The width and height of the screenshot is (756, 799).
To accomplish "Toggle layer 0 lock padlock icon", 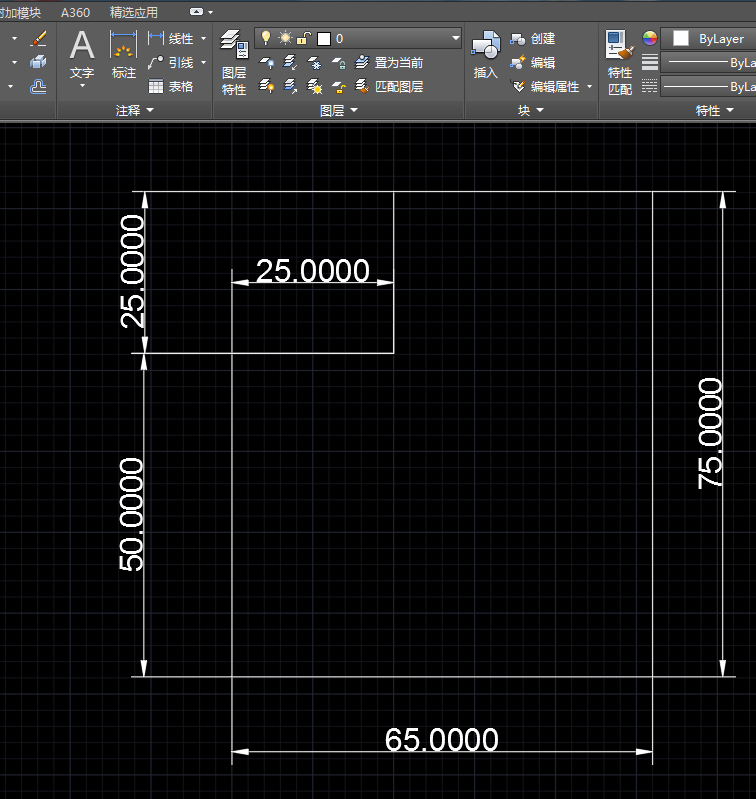I will pyautogui.click(x=304, y=38).
